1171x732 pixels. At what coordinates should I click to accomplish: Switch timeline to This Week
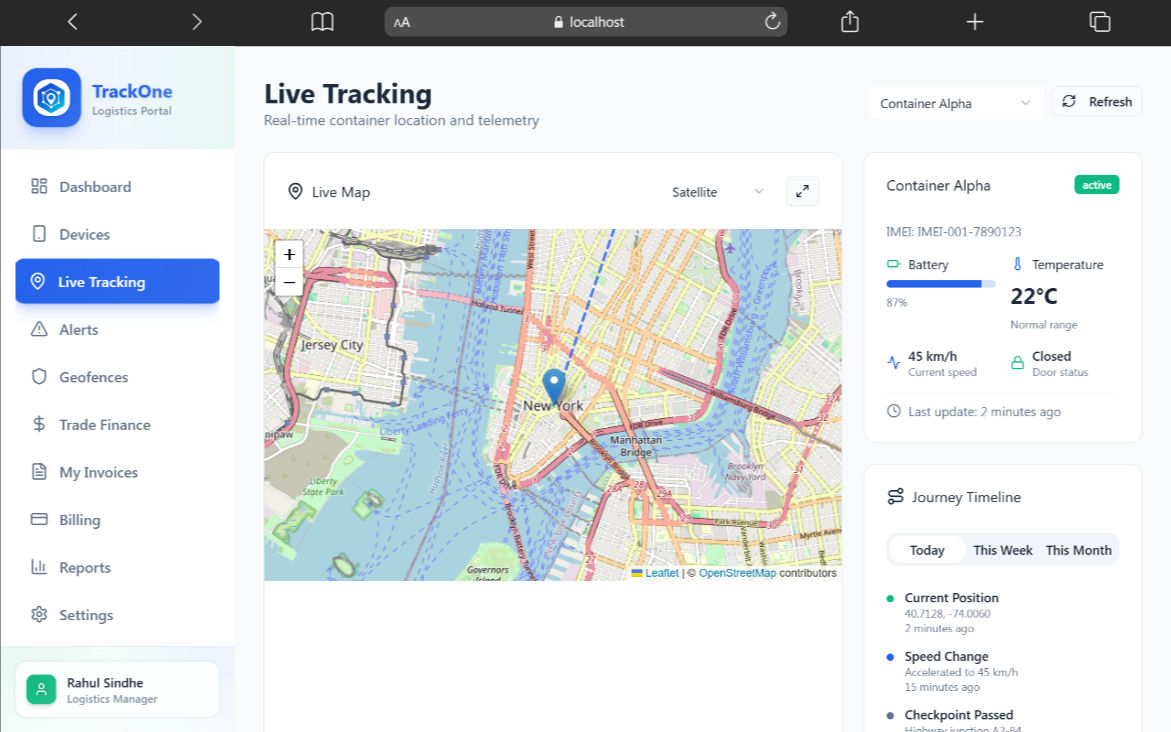click(1003, 550)
